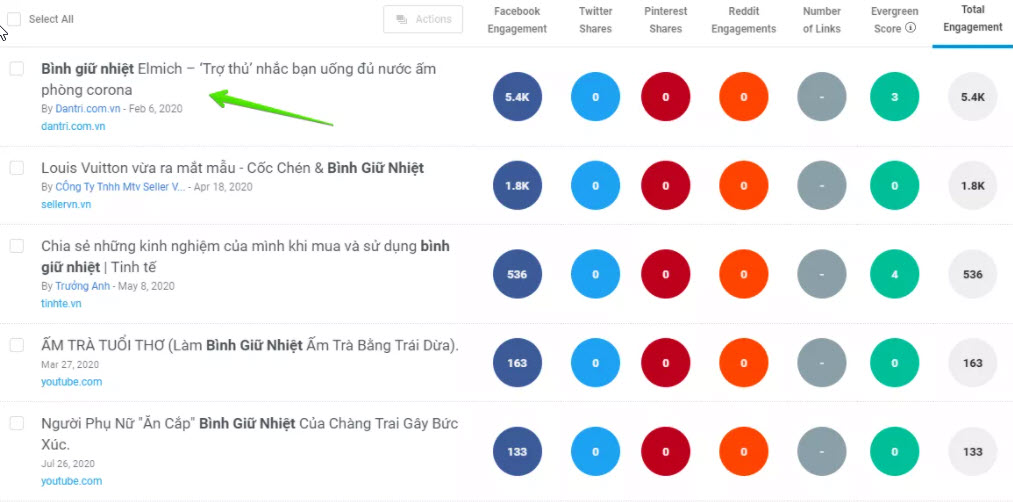
Task: Click the Evergreen Score info icon
Action: coord(911,29)
